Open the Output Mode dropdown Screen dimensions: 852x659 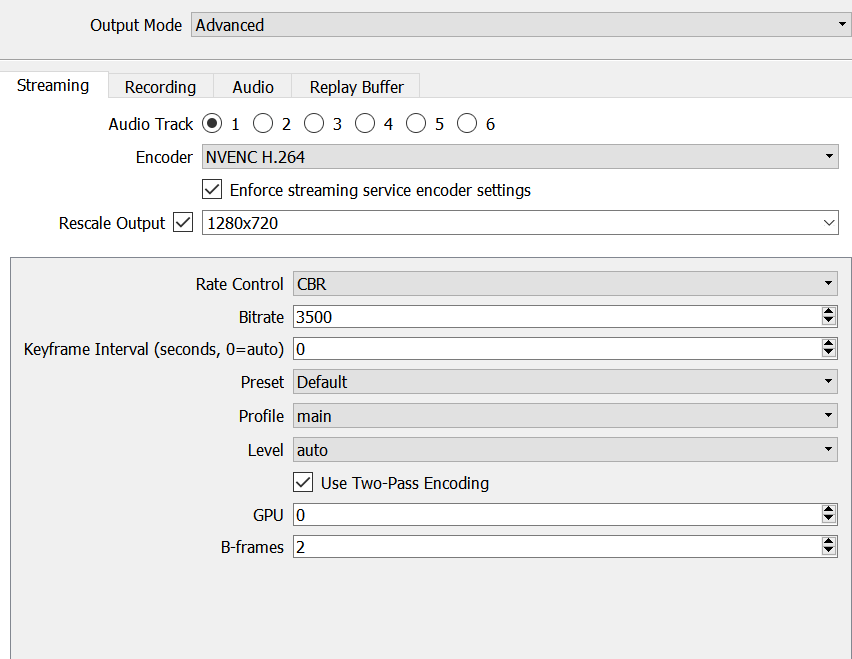(x=521, y=25)
